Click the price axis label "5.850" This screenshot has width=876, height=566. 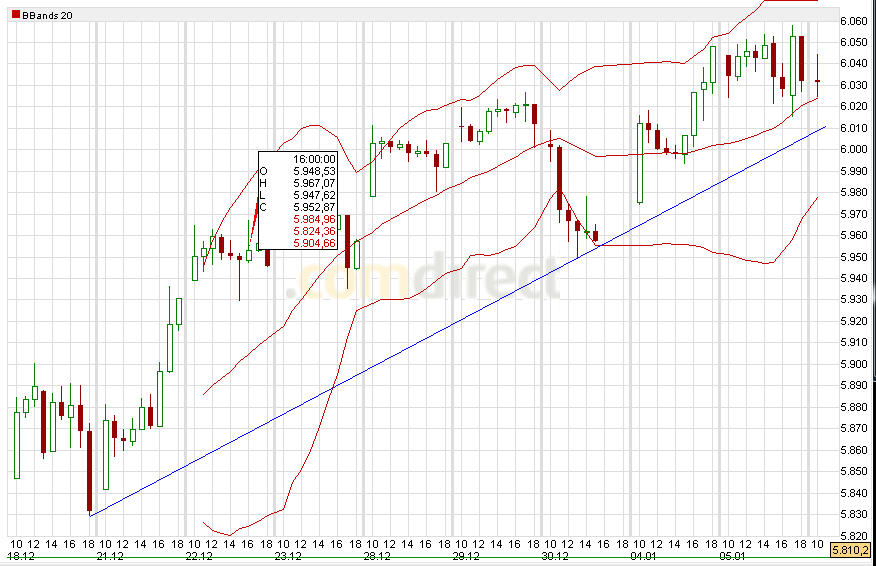(x=854, y=472)
